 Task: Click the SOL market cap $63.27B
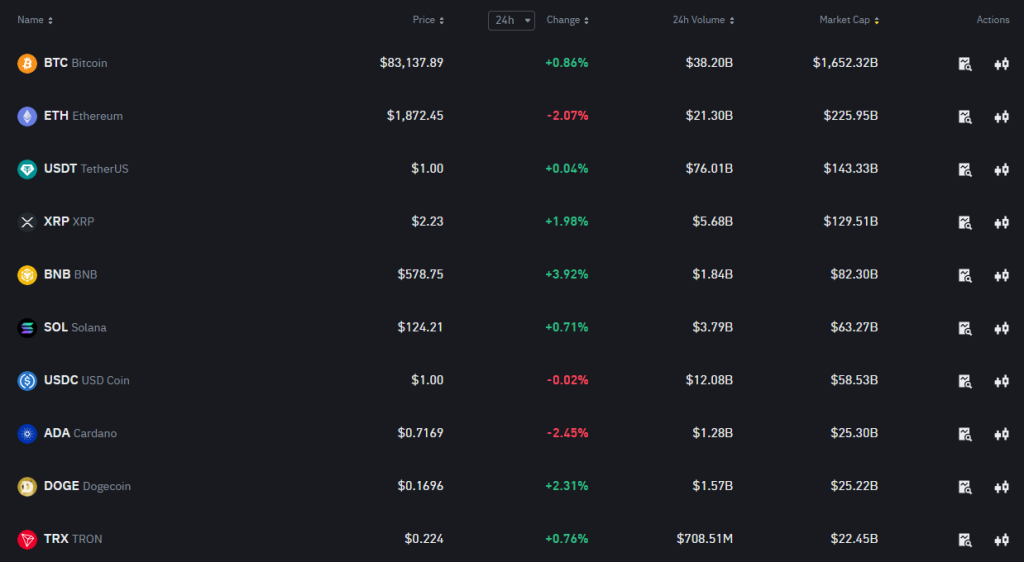click(854, 328)
